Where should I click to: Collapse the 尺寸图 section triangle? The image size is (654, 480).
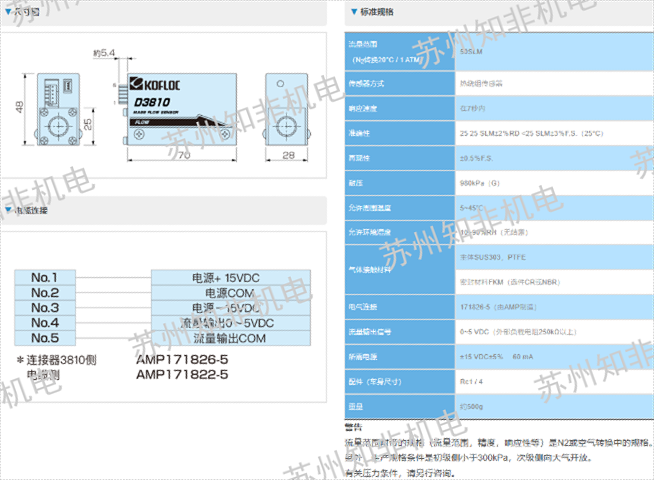[8, 11]
